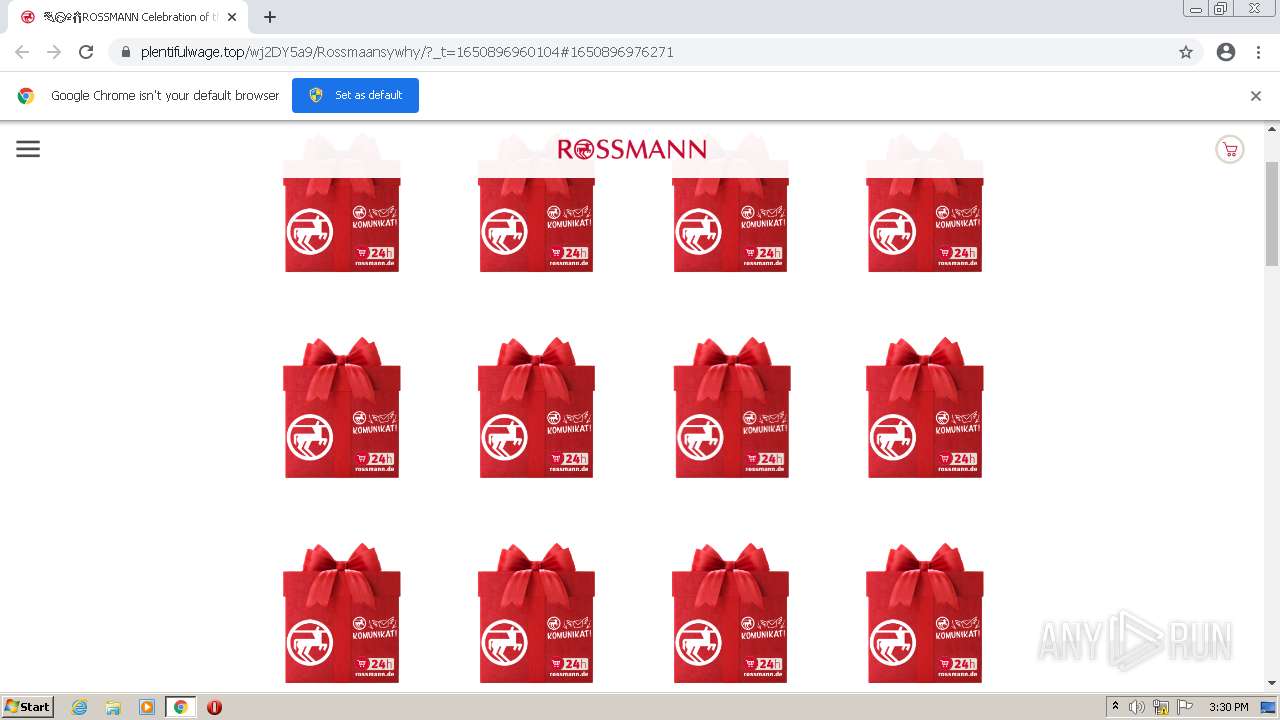The width and height of the screenshot is (1280, 720).
Task: Click the taskbar clock showing 3:30 PM
Action: click(x=1228, y=707)
